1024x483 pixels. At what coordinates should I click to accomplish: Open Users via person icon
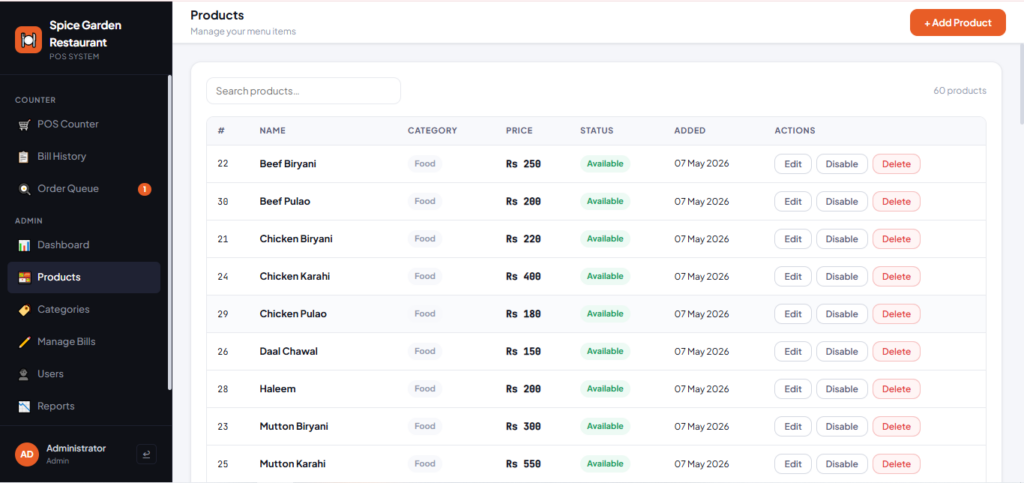coord(24,374)
